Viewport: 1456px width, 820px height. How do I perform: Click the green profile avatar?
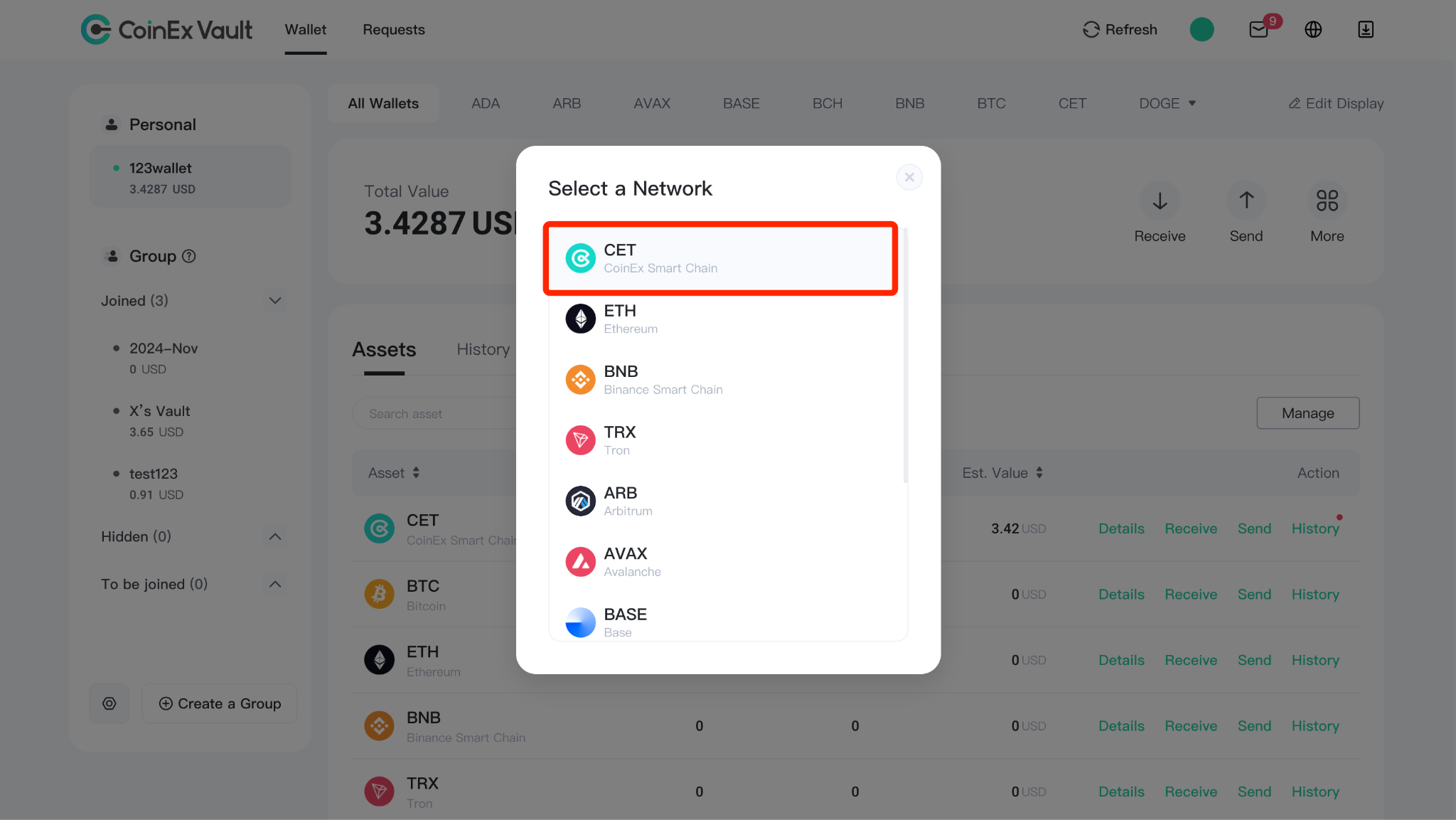coord(1201,29)
